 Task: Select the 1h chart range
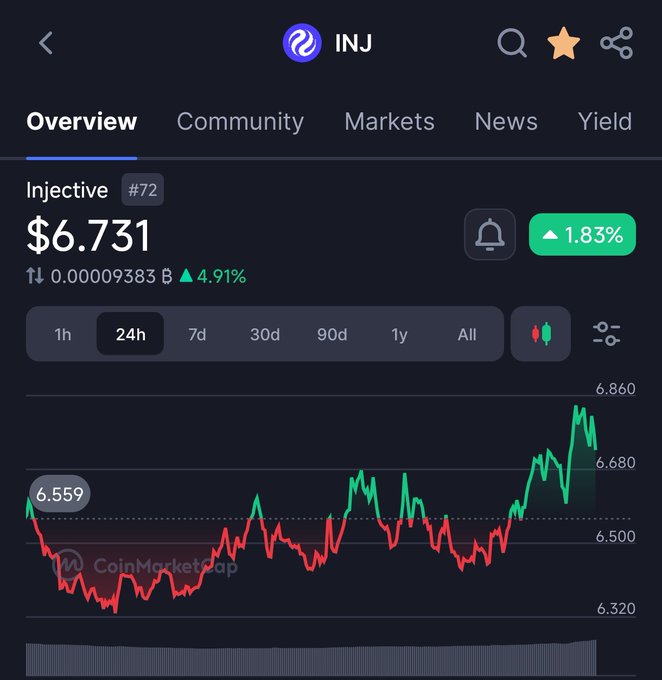pyautogui.click(x=63, y=334)
